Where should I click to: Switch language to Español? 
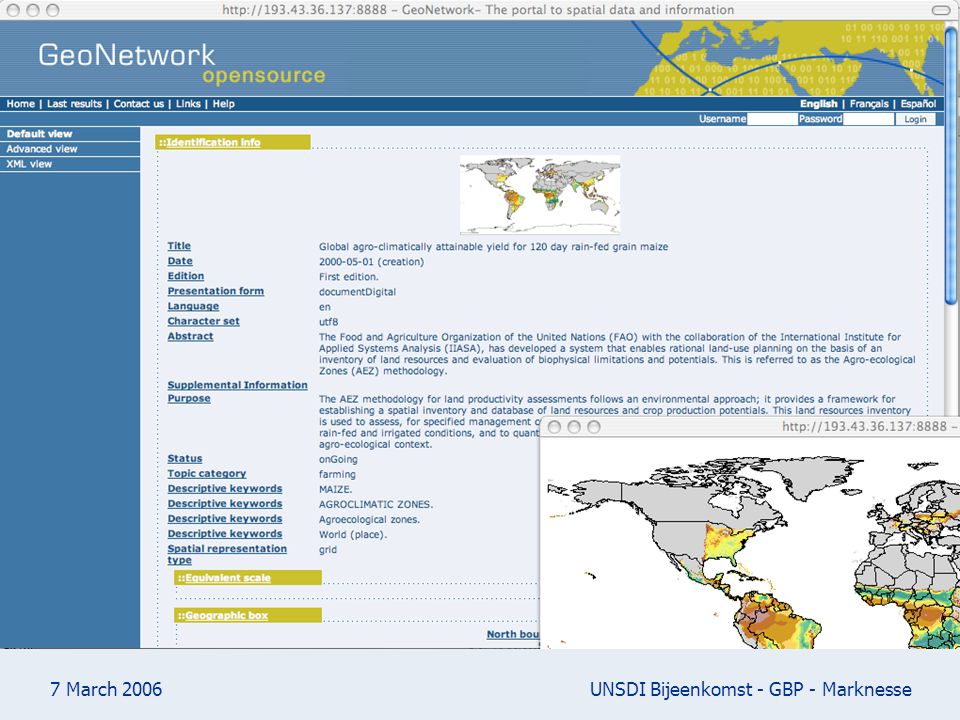click(x=918, y=104)
